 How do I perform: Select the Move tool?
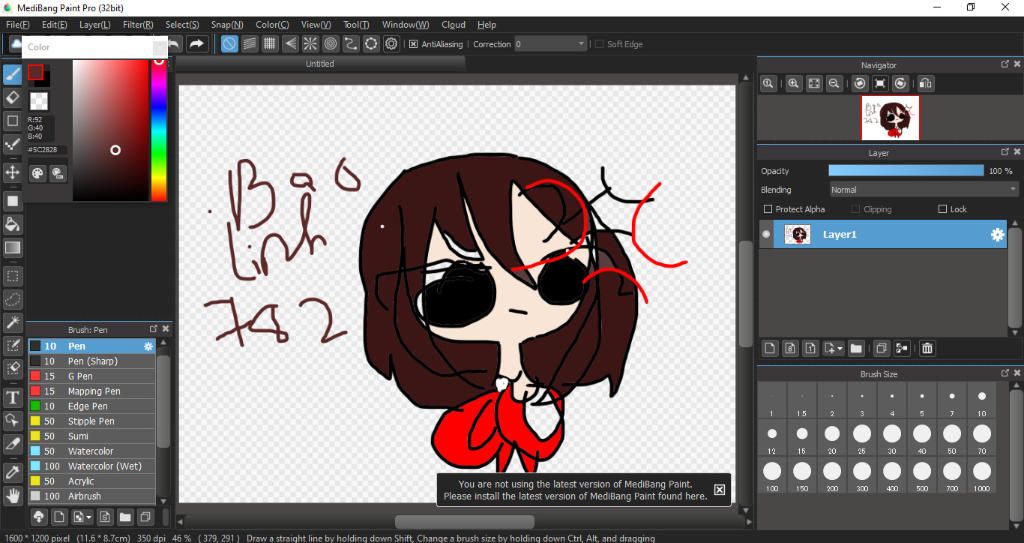[12, 173]
